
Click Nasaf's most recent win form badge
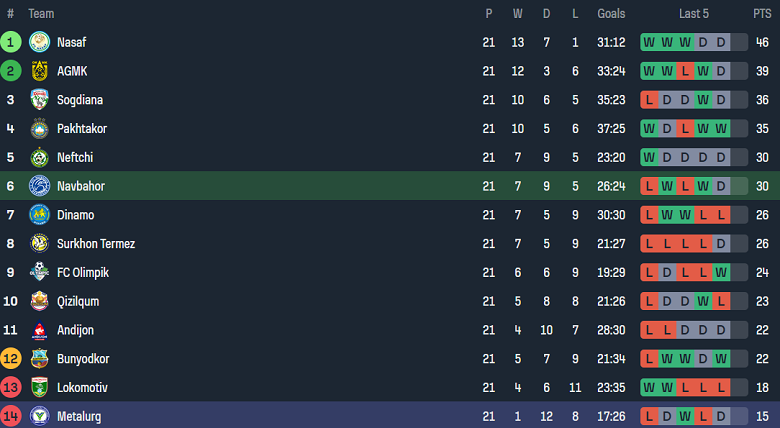tap(685, 42)
